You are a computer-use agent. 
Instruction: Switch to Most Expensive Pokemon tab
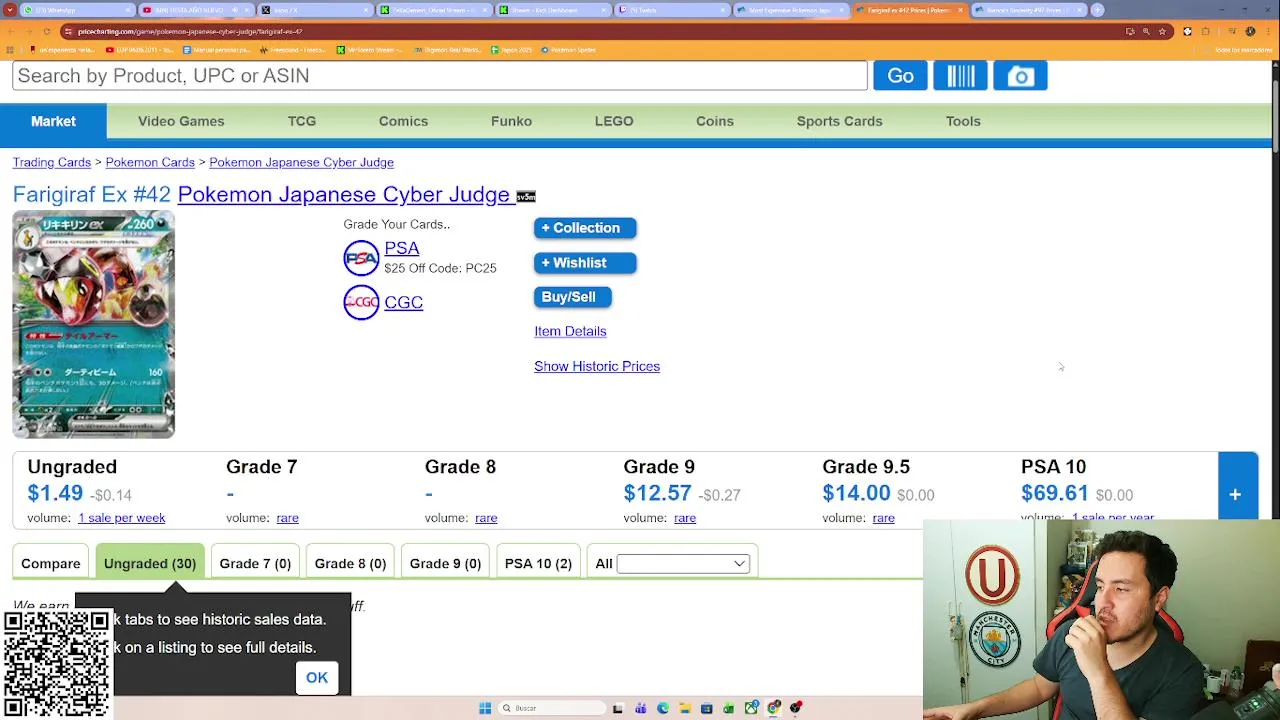click(790, 10)
